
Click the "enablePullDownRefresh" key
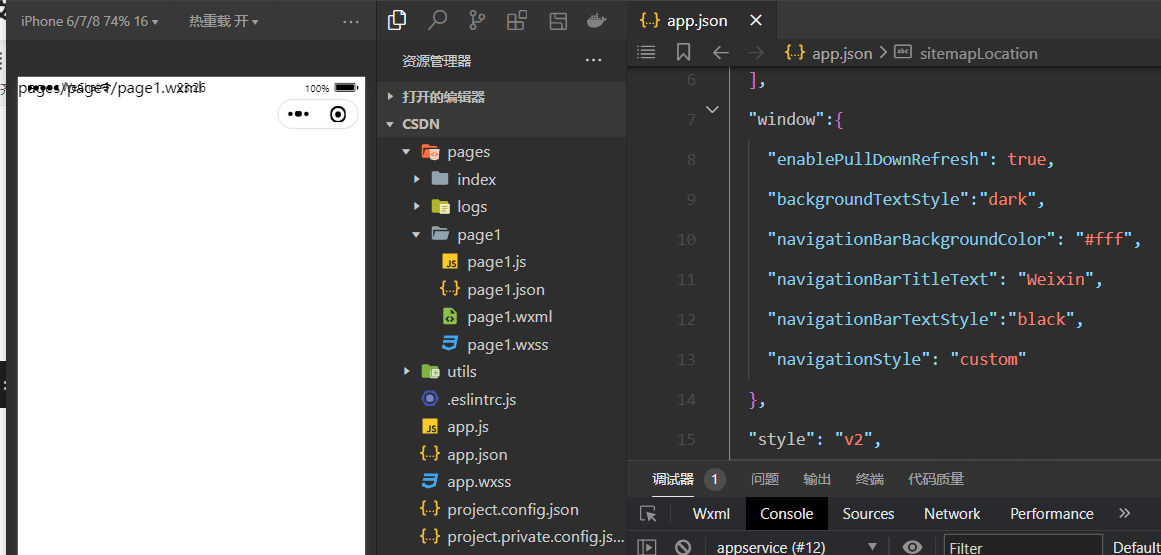tap(878, 160)
